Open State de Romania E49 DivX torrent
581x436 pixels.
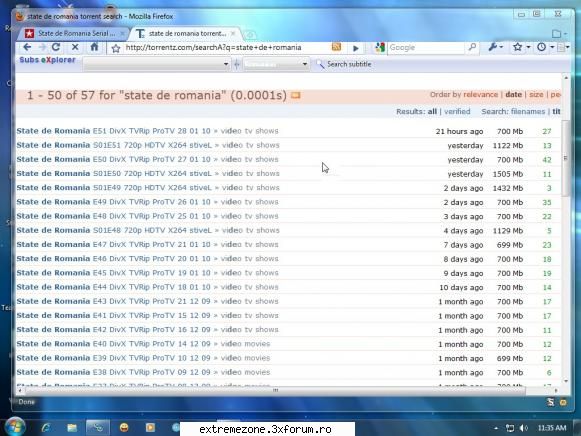point(113,202)
